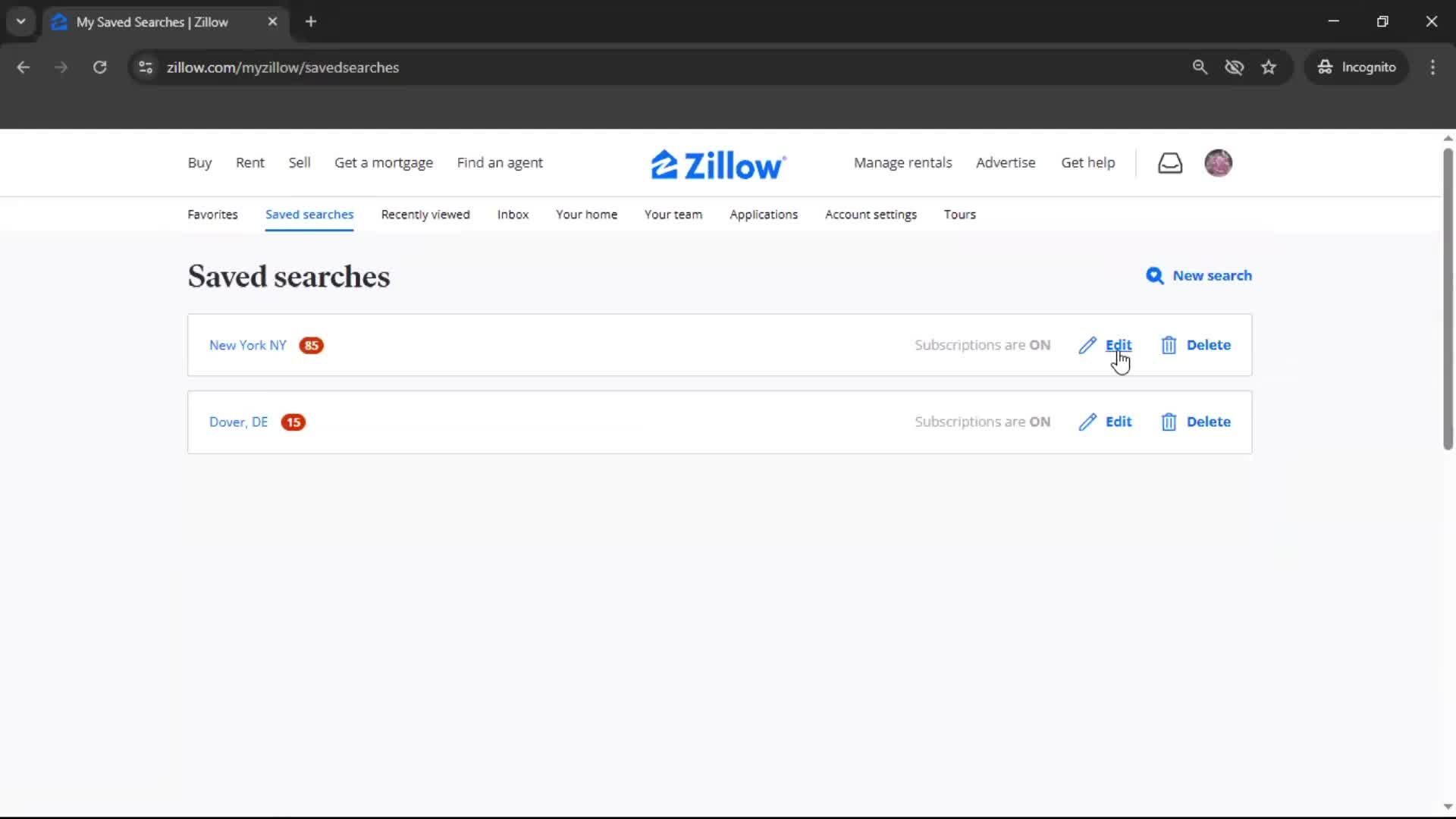Open the inbox envelope icon
The width and height of the screenshot is (1456, 819).
click(1170, 163)
